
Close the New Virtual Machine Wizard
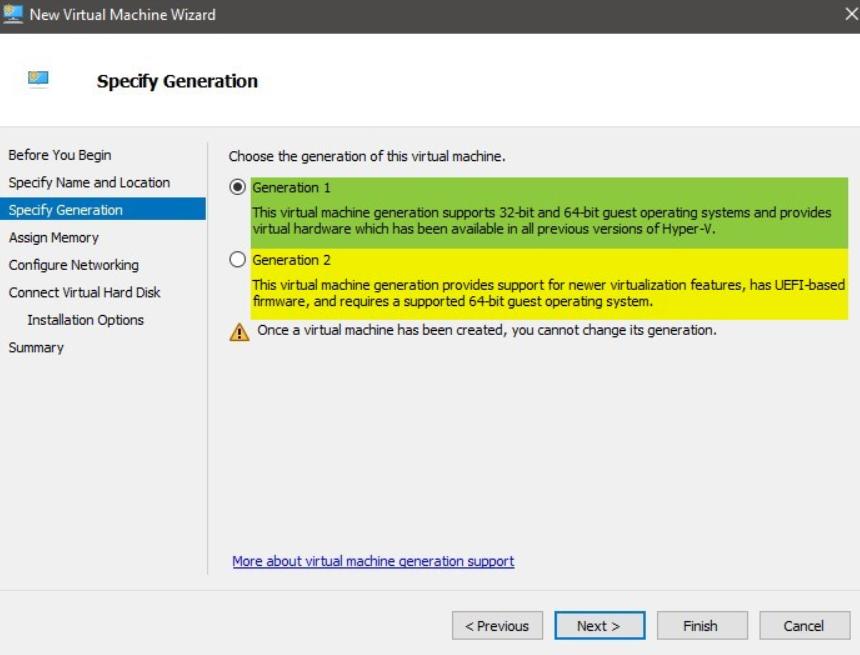[847, 15]
